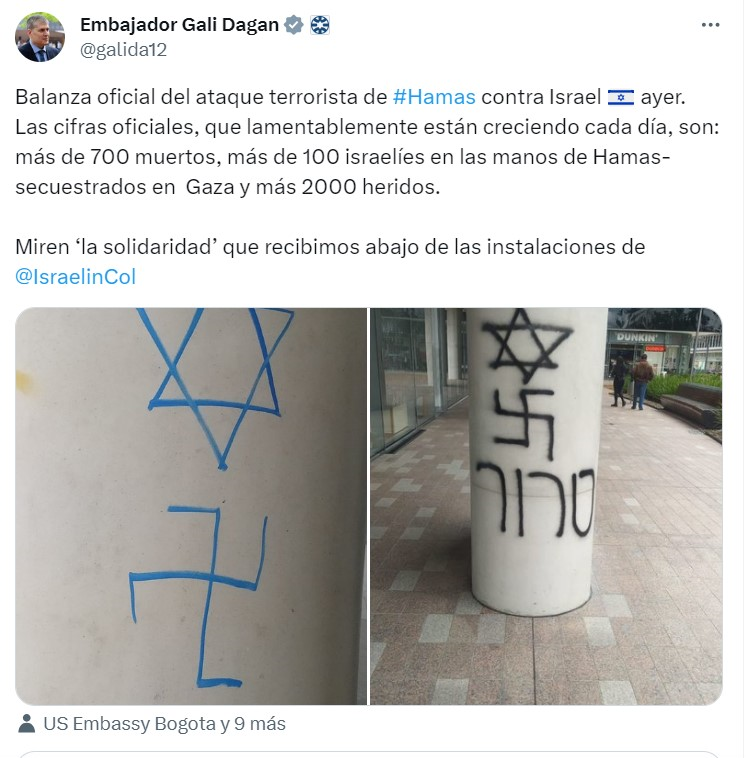Open the #Hamas hashtag link

tap(434, 97)
